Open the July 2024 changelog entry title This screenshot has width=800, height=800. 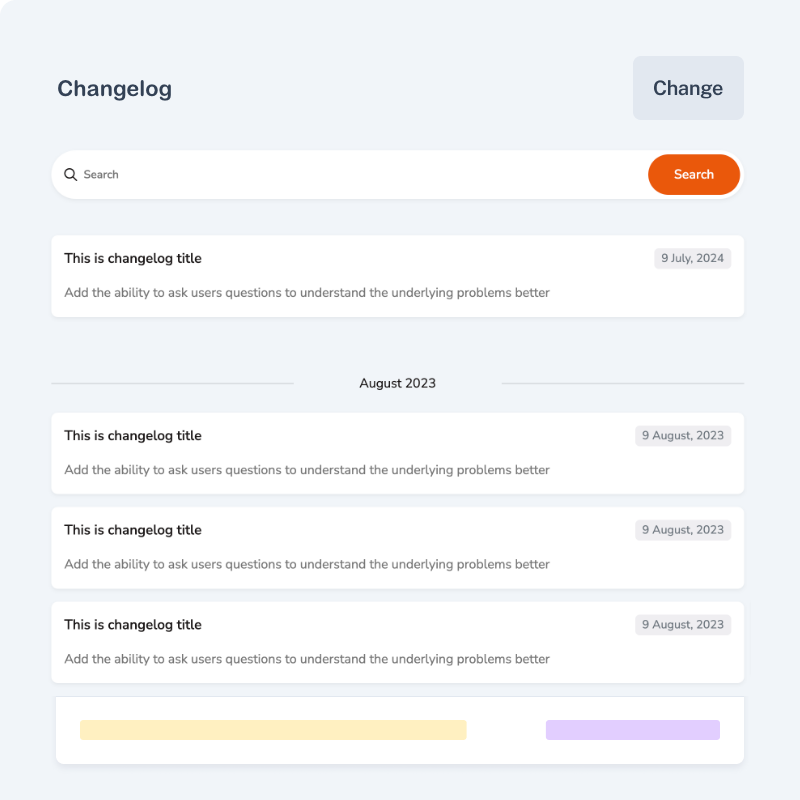[133, 258]
